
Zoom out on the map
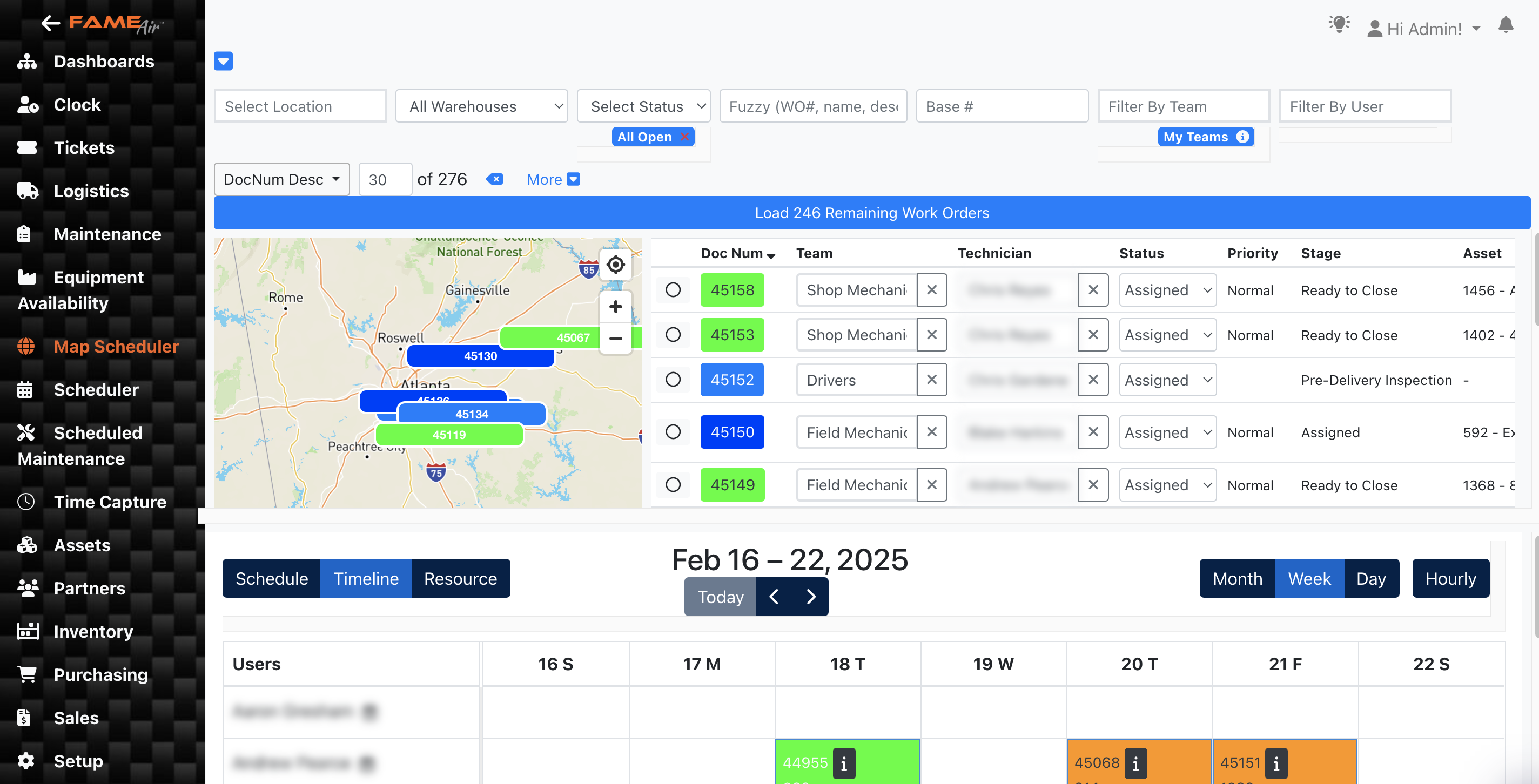point(615,338)
